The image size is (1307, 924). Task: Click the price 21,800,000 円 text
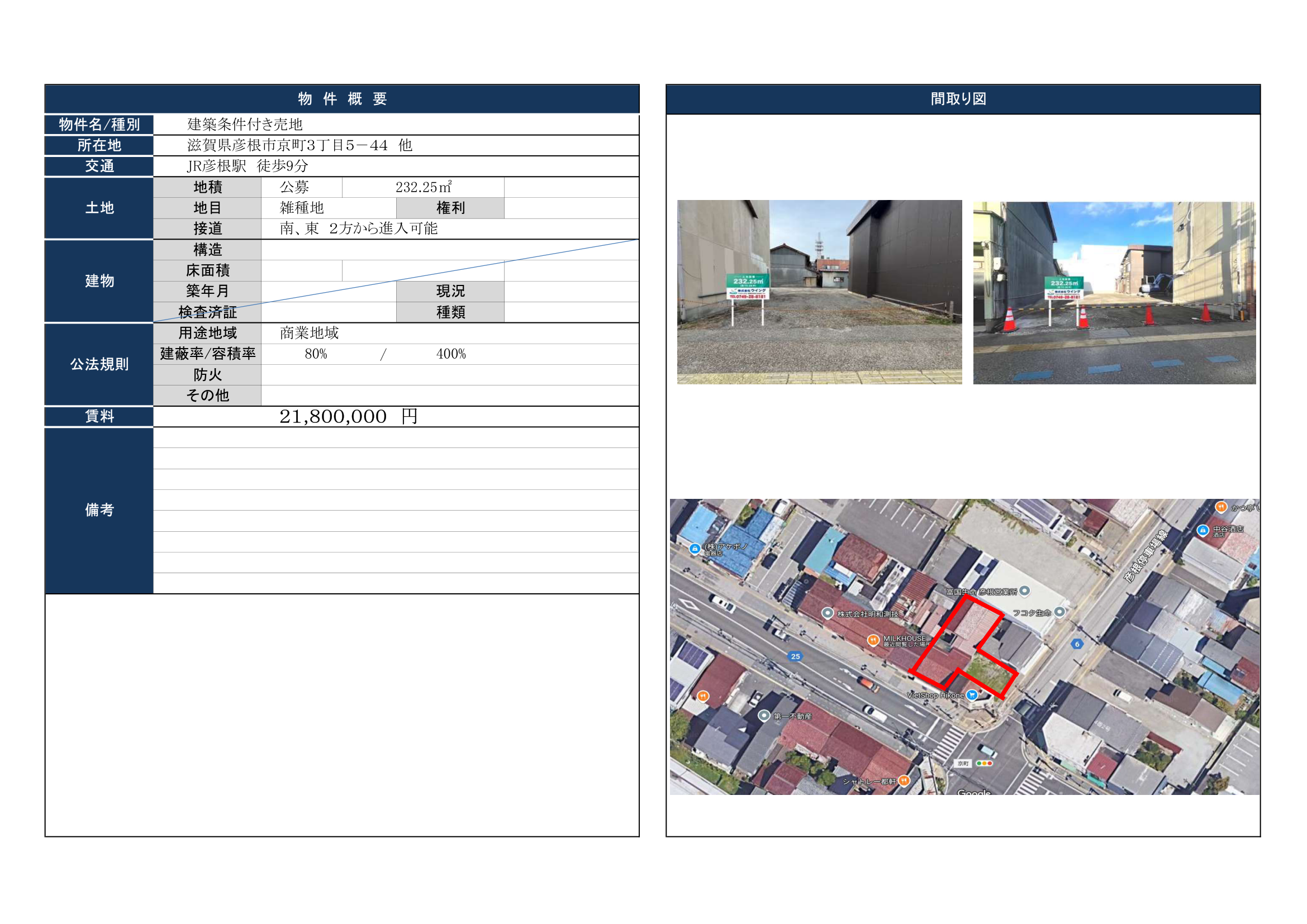tap(348, 417)
